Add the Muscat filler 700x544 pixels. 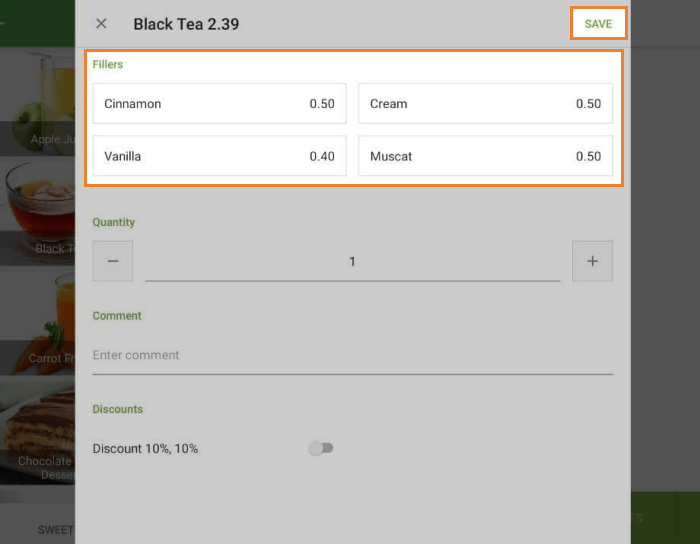coord(485,156)
